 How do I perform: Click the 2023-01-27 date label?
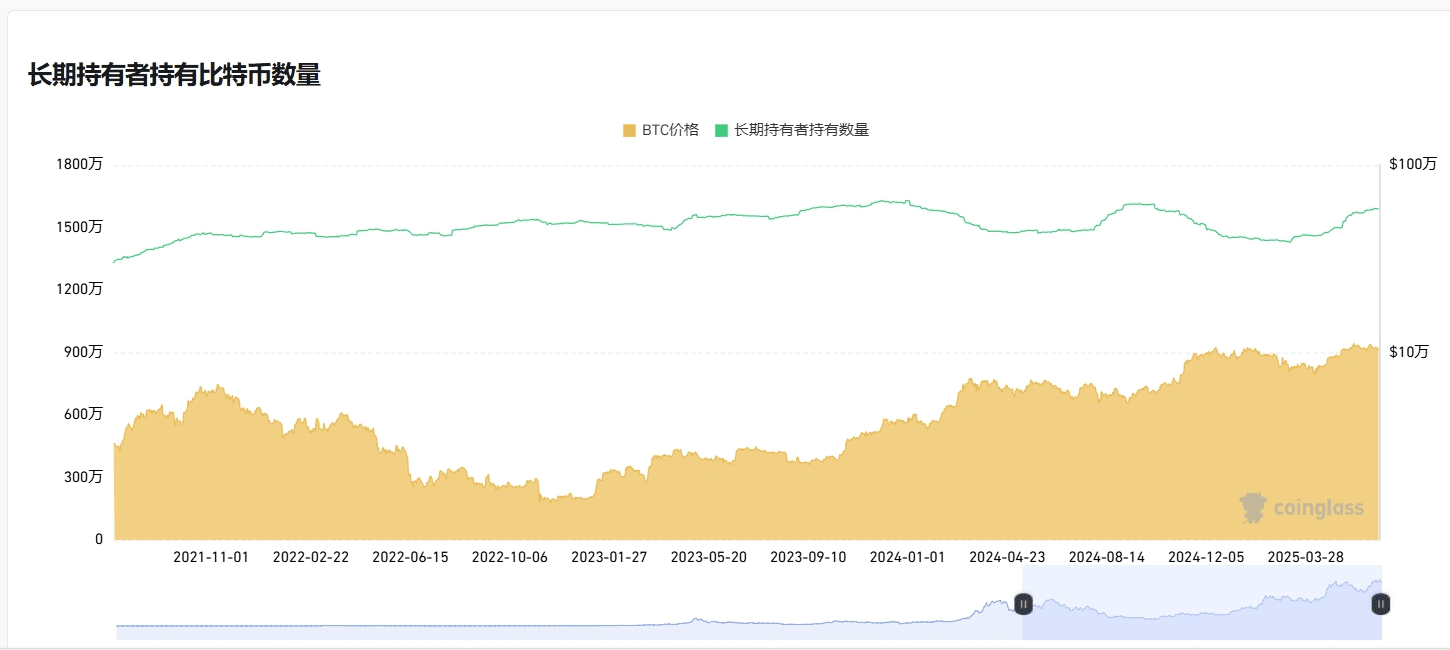click(609, 557)
